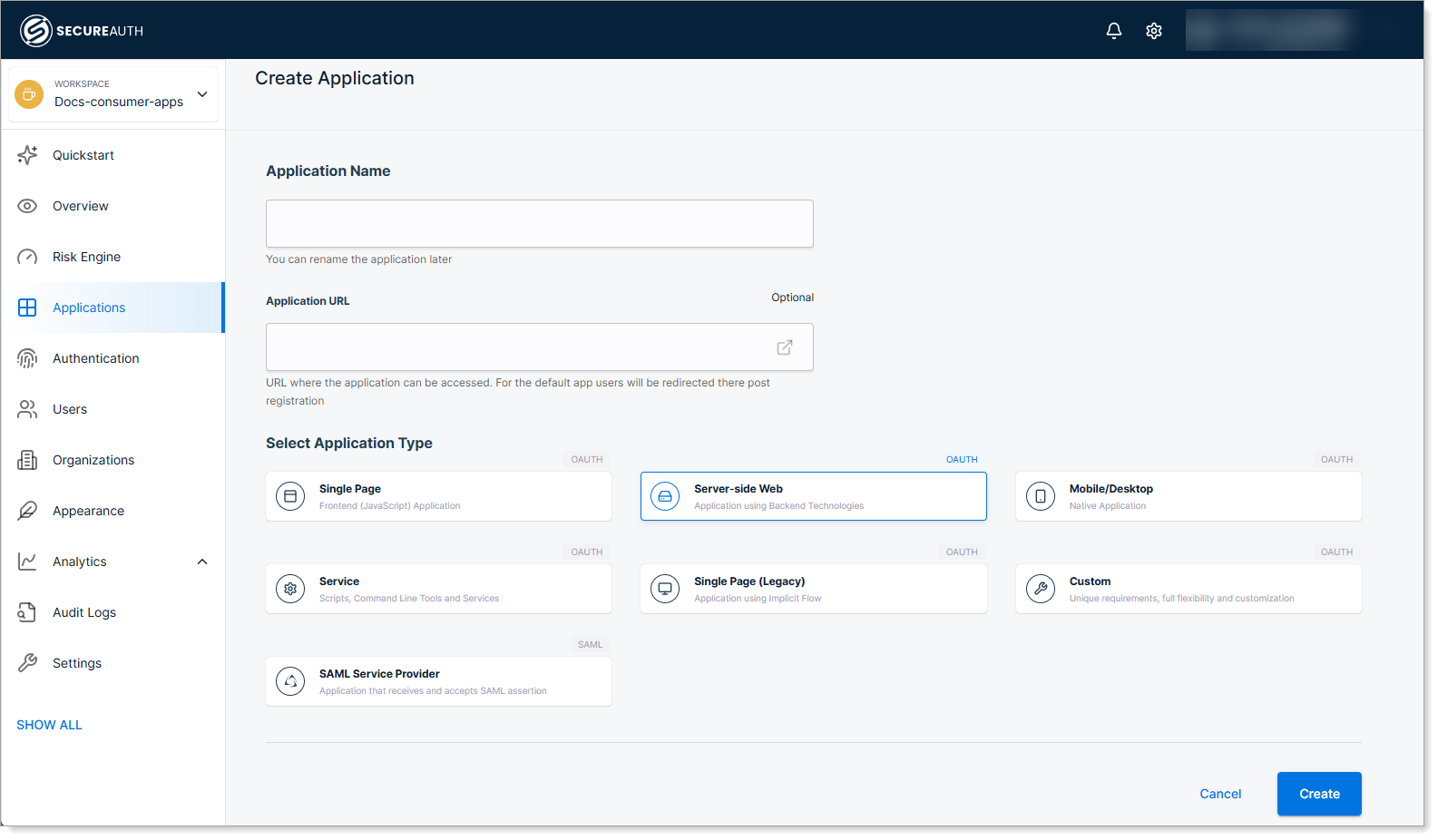Image resolution: width=1438 pixels, height=840 pixels.
Task: Click the Settings wrench icon in sidebar
Action: (x=27, y=663)
